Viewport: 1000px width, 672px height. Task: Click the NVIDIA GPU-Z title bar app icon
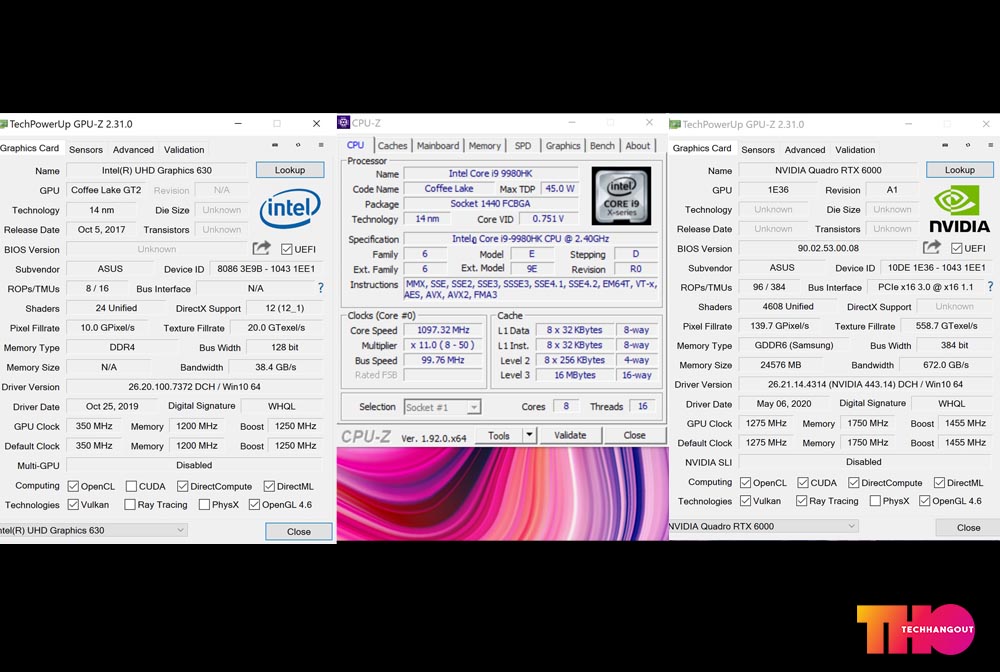(x=675, y=124)
